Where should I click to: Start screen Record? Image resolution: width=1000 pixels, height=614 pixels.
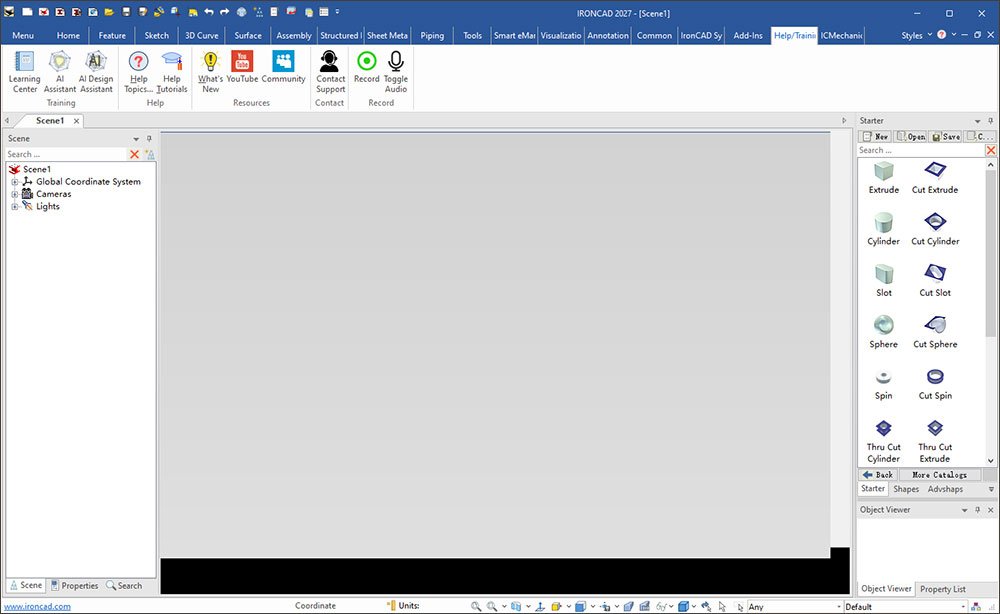coord(367,67)
